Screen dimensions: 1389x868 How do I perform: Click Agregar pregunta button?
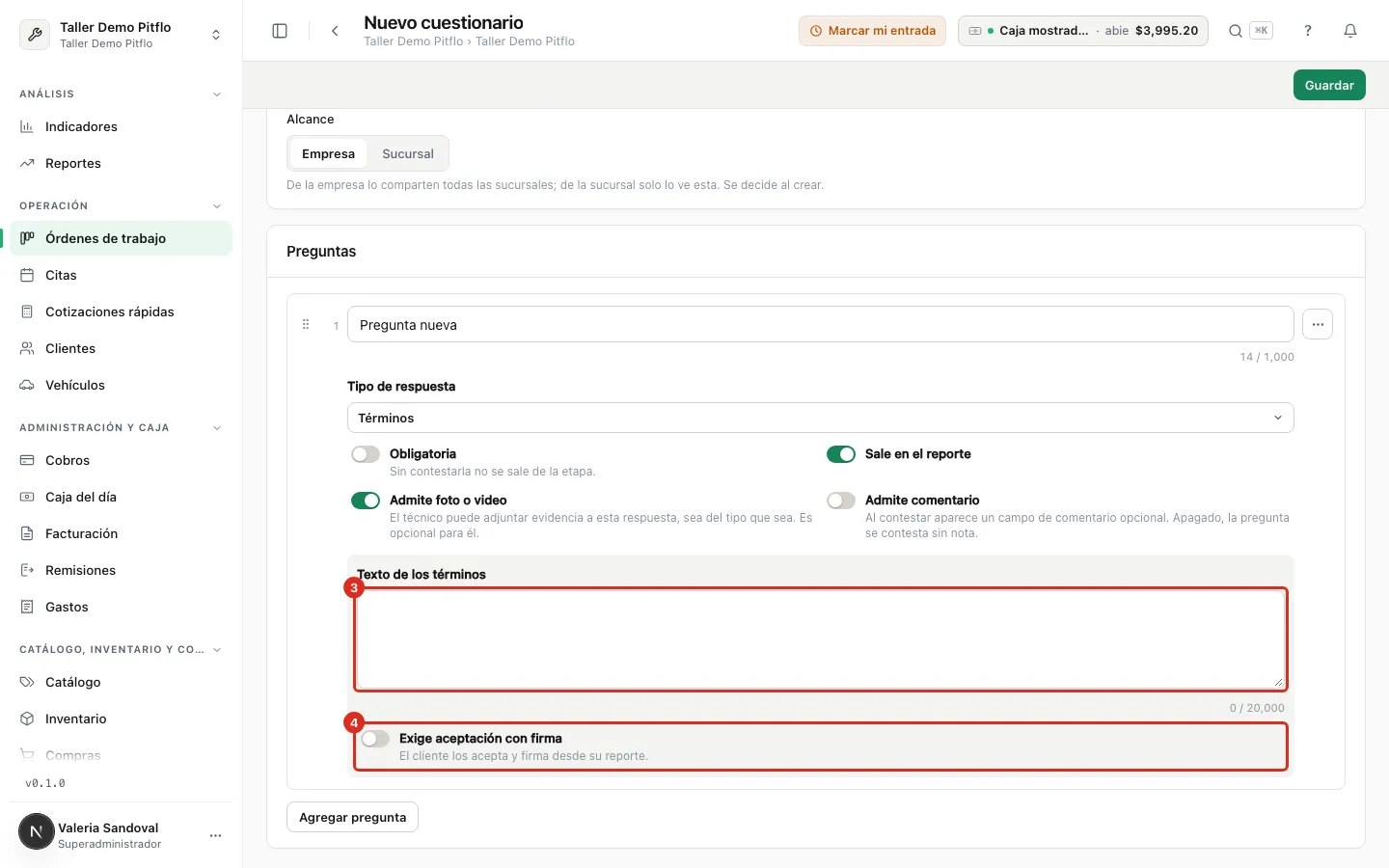352,817
